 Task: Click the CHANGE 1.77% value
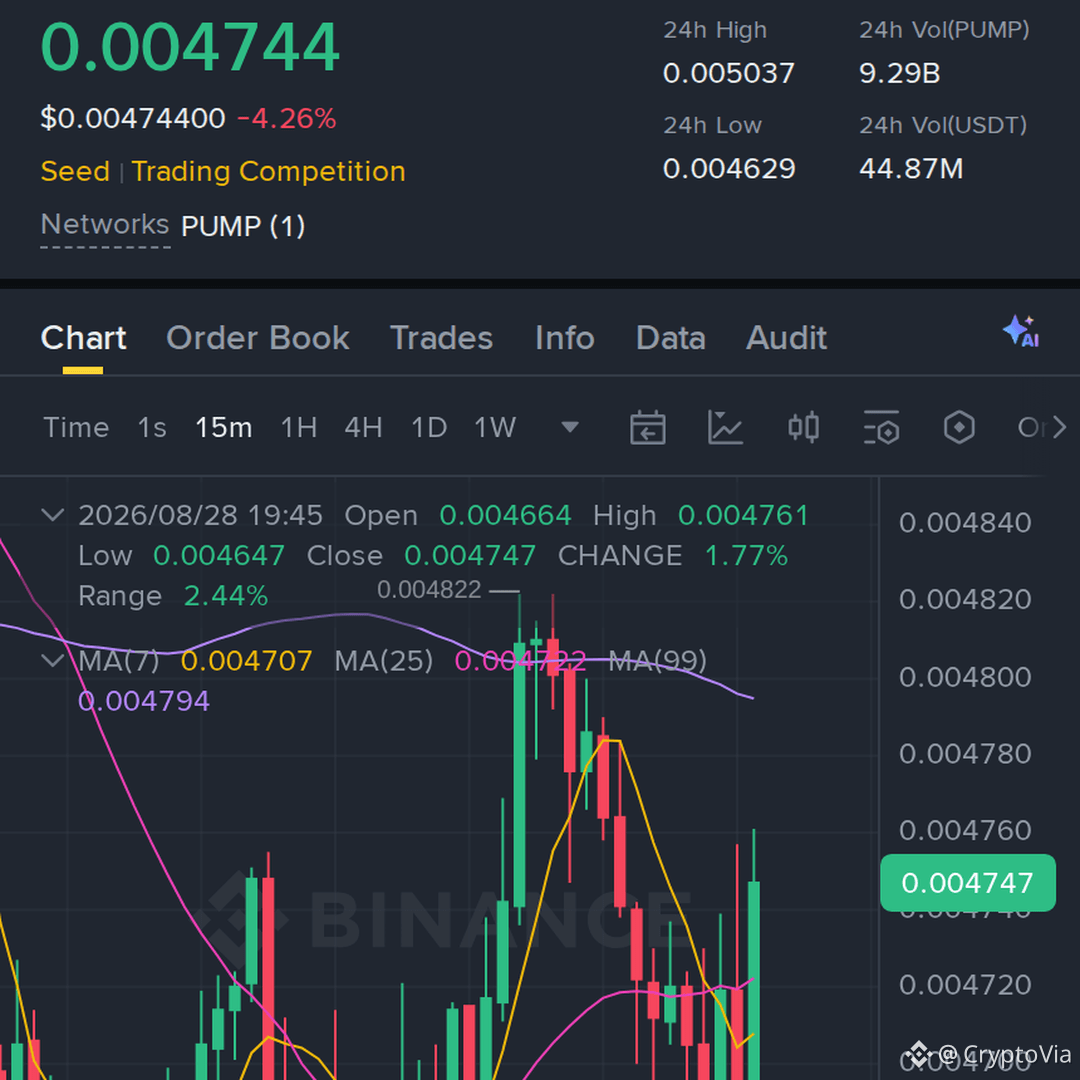click(747, 556)
